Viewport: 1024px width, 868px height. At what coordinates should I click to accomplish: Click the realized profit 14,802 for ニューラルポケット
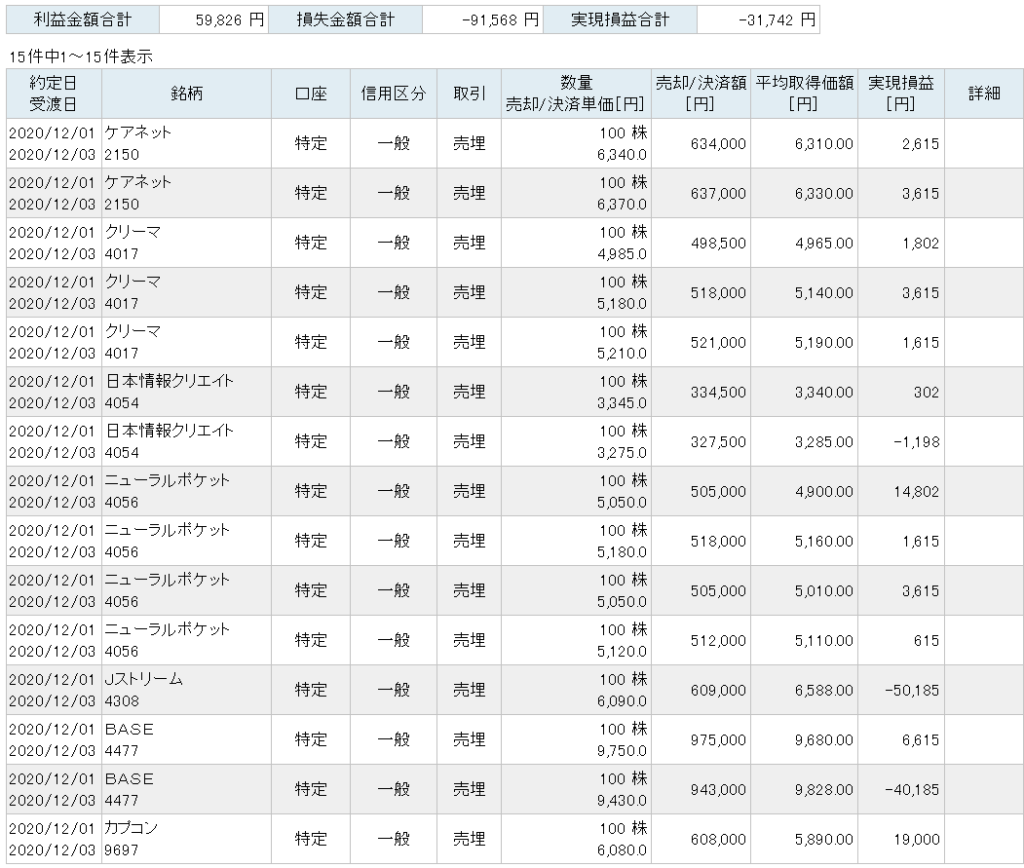(x=916, y=491)
